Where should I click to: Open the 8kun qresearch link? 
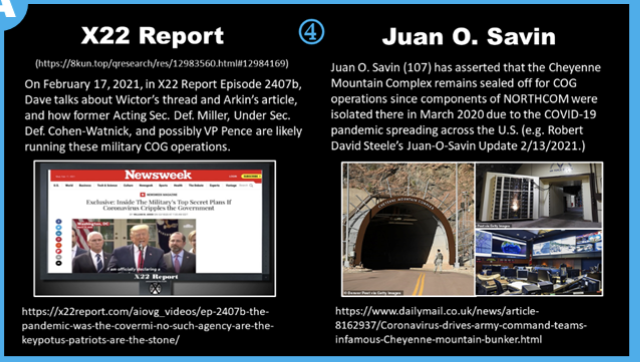tap(162, 63)
